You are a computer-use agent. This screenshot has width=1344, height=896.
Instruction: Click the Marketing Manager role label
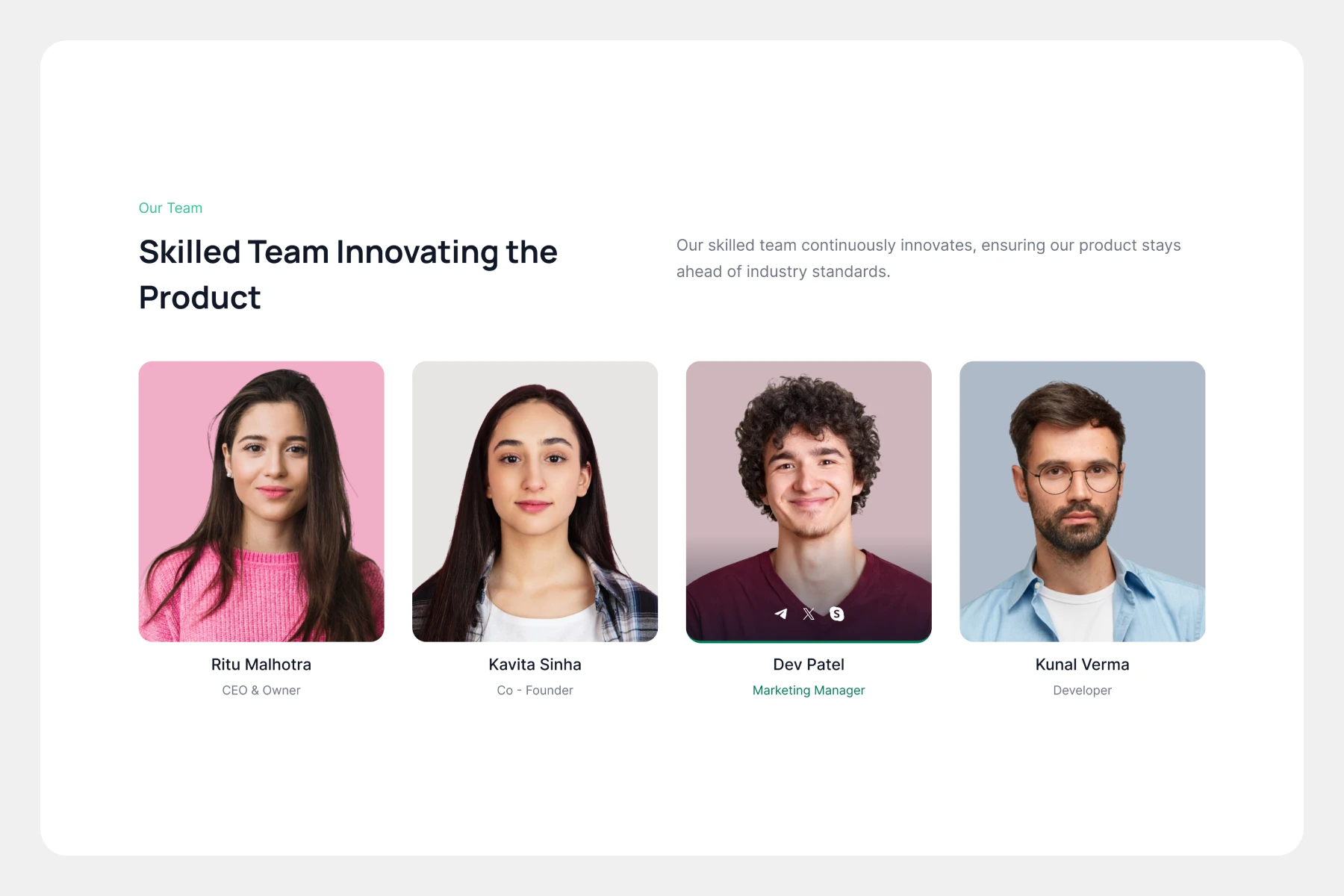tap(809, 691)
